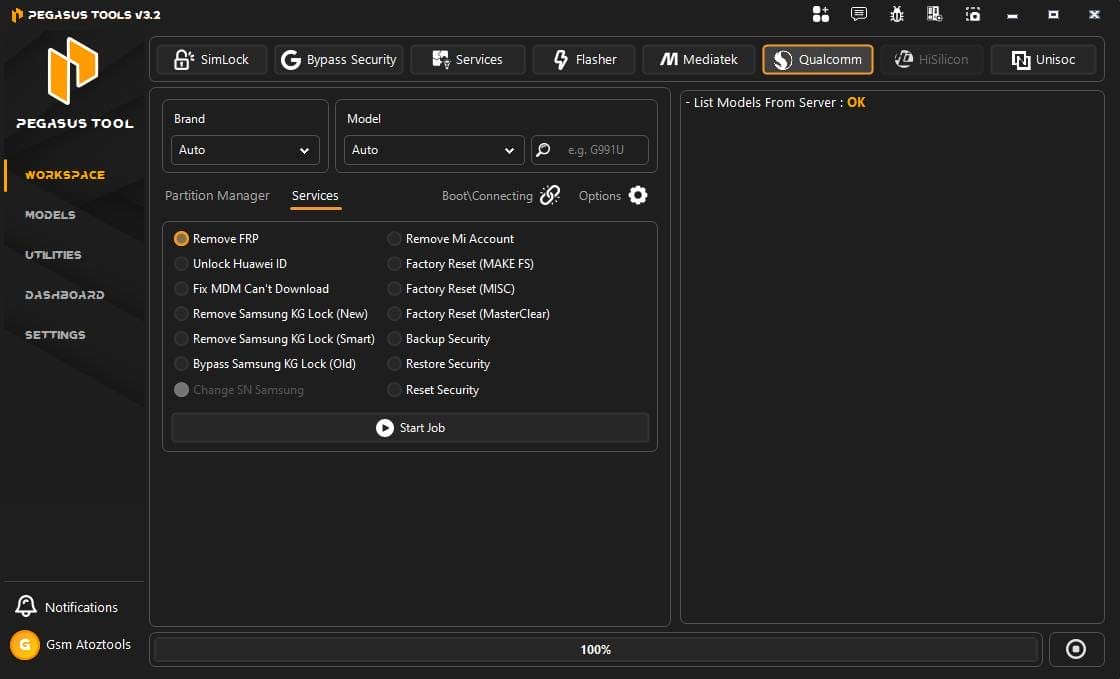
Task: Click the add-apps grid icon in title bar
Action: [x=821, y=14]
